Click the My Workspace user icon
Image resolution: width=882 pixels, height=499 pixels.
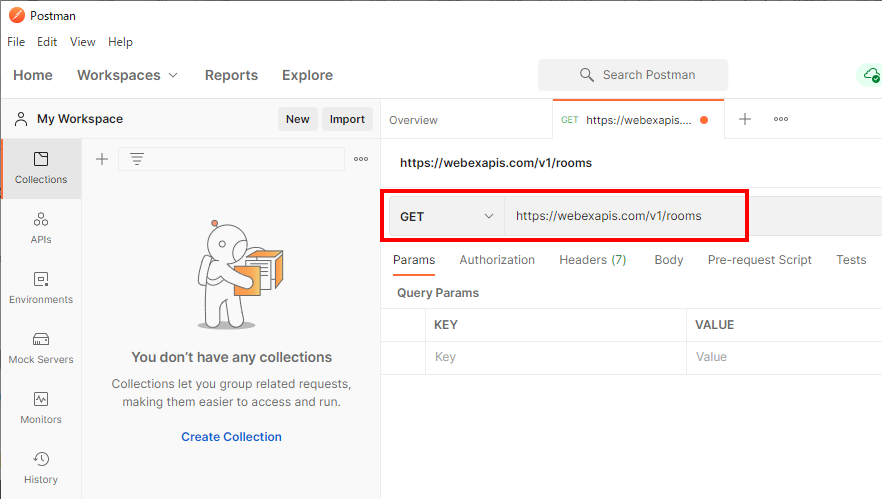(21, 119)
